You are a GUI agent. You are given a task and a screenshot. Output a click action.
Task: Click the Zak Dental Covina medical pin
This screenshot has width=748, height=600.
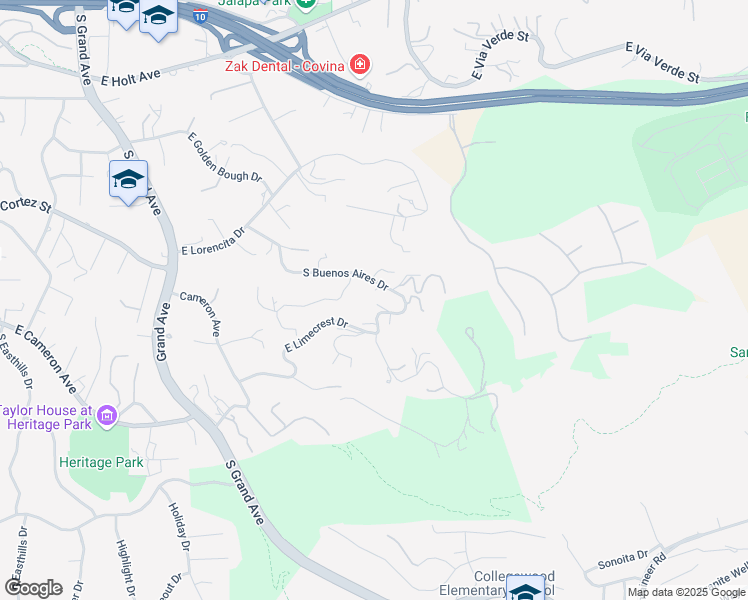point(360,65)
